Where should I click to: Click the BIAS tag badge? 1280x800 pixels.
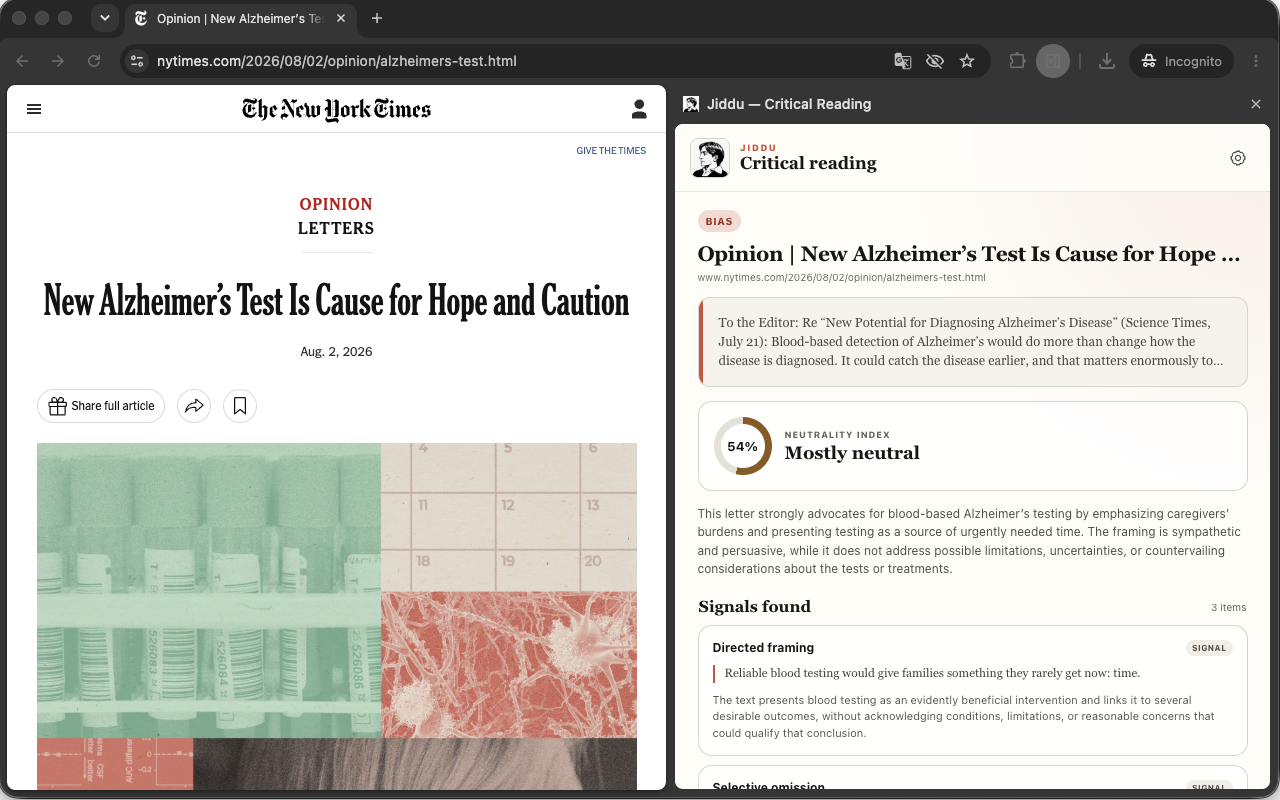point(719,222)
